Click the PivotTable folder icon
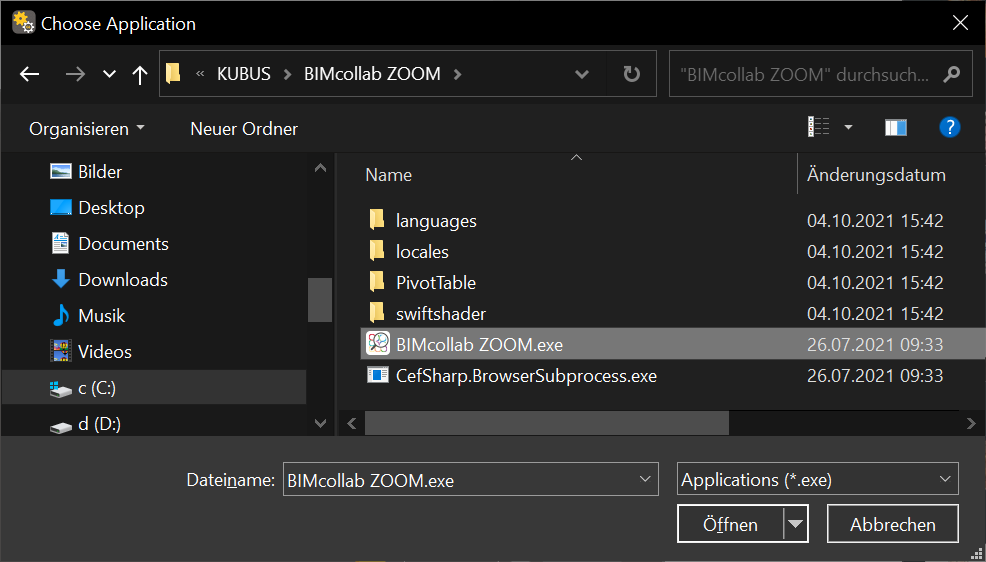This screenshot has width=986, height=562. pyautogui.click(x=377, y=282)
